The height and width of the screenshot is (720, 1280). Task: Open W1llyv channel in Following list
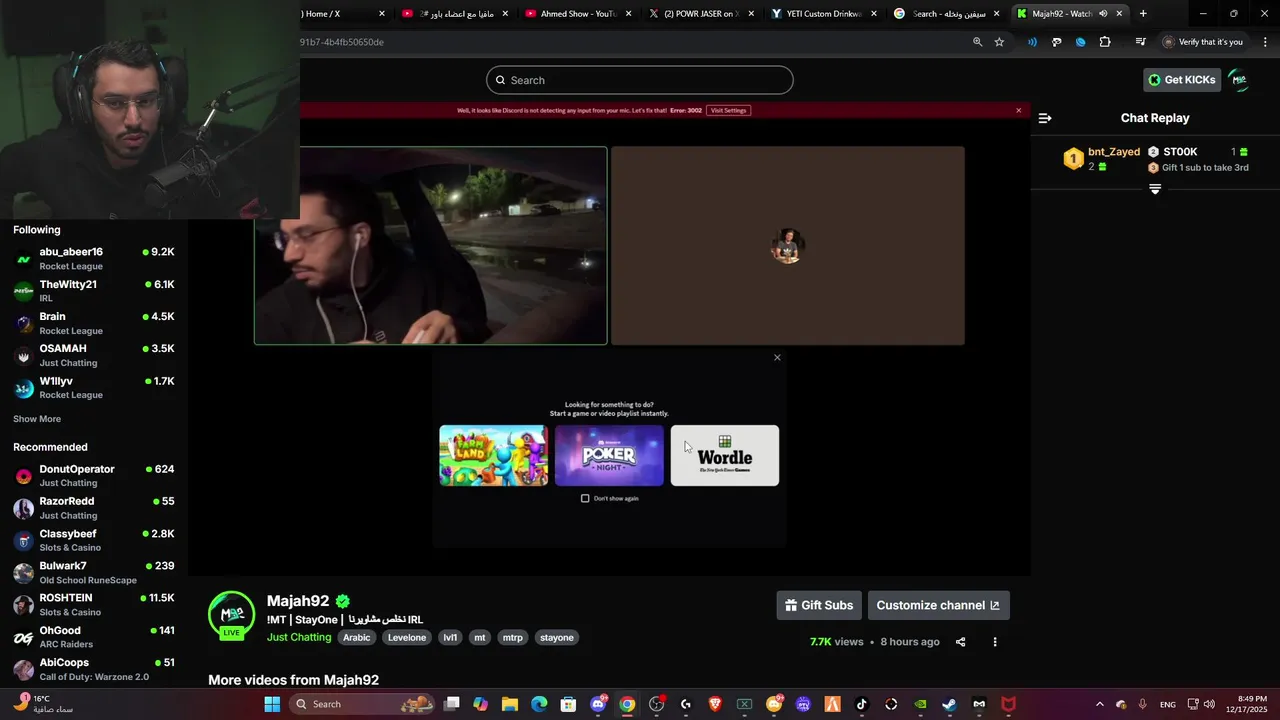94,387
